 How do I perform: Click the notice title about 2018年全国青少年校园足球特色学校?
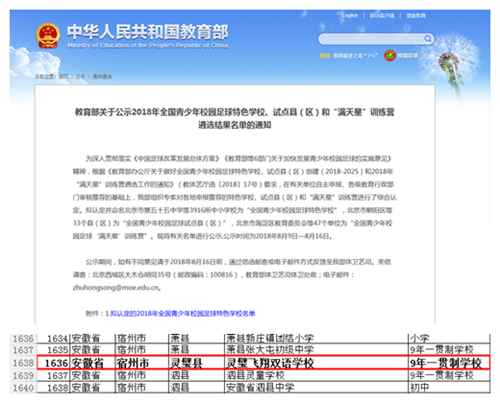pos(234,118)
